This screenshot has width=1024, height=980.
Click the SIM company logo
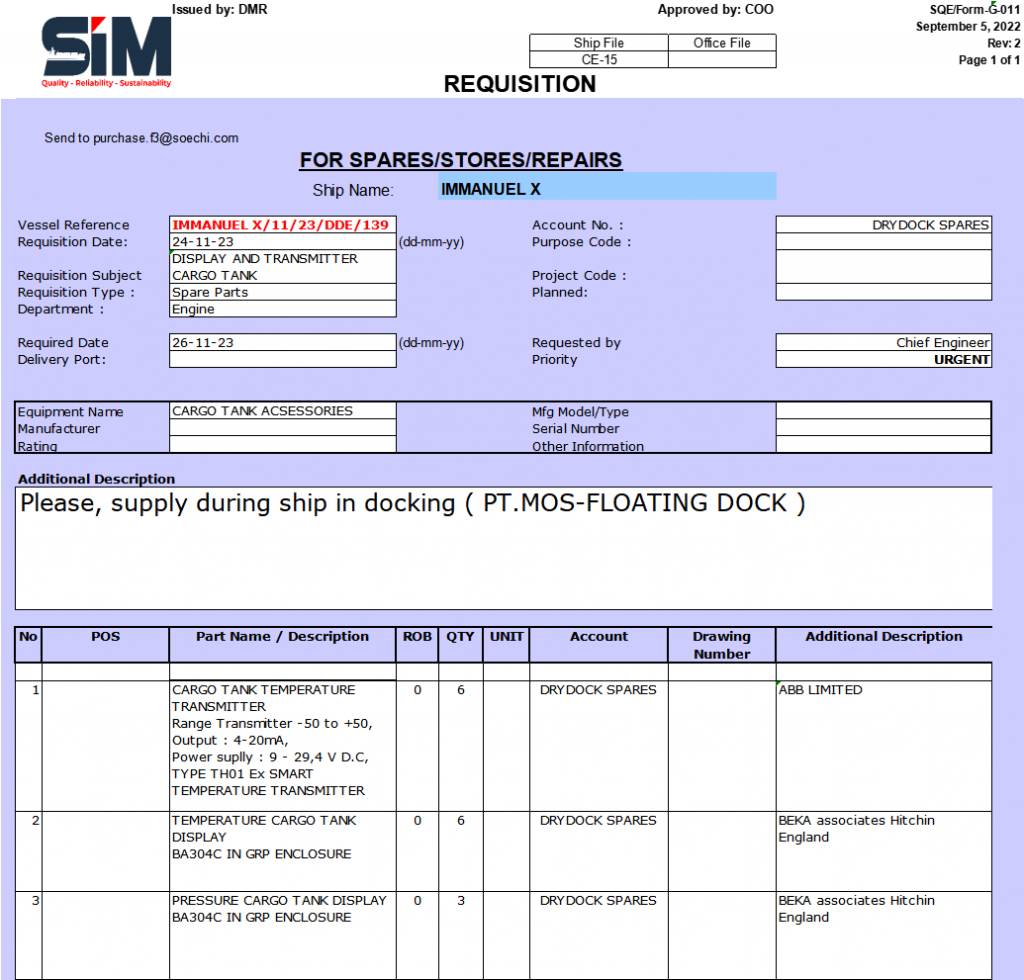coord(106,50)
